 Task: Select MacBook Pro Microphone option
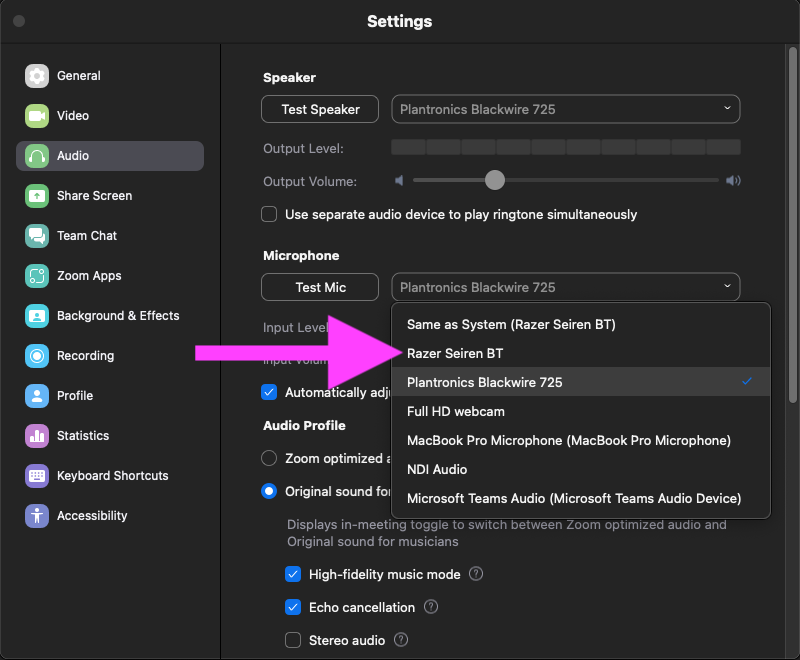(581, 440)
